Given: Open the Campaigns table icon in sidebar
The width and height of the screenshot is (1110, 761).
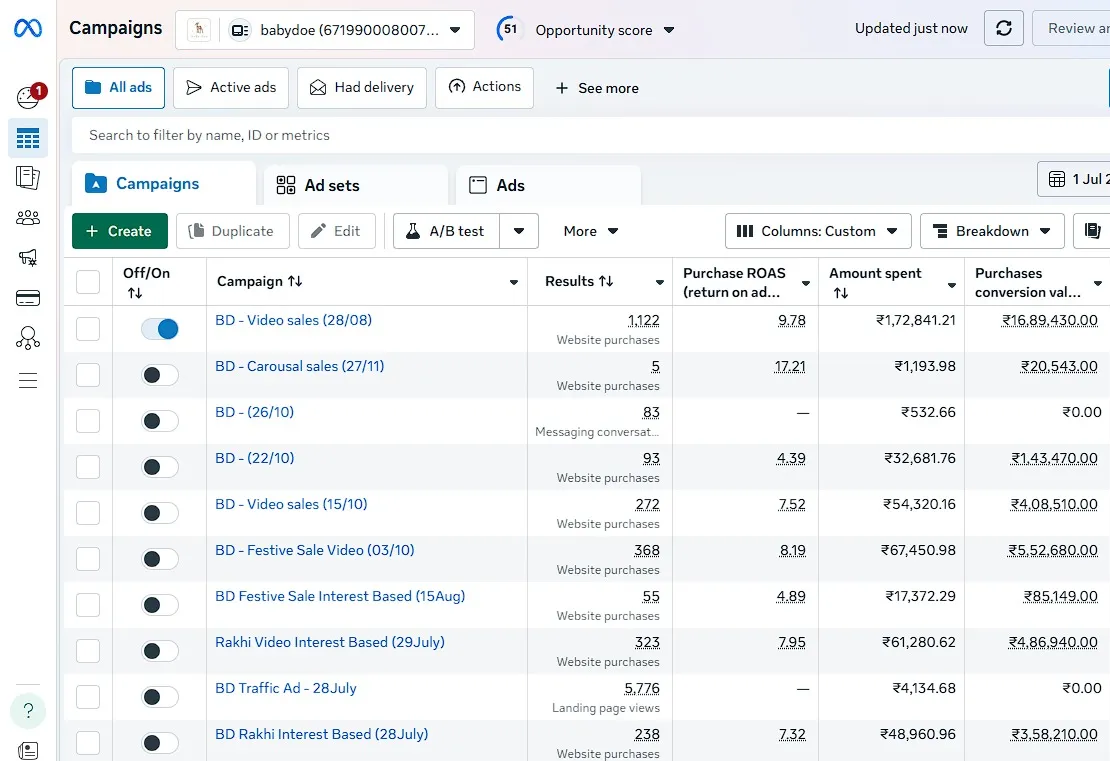Looking at the screenshot, I should [28, 138].
